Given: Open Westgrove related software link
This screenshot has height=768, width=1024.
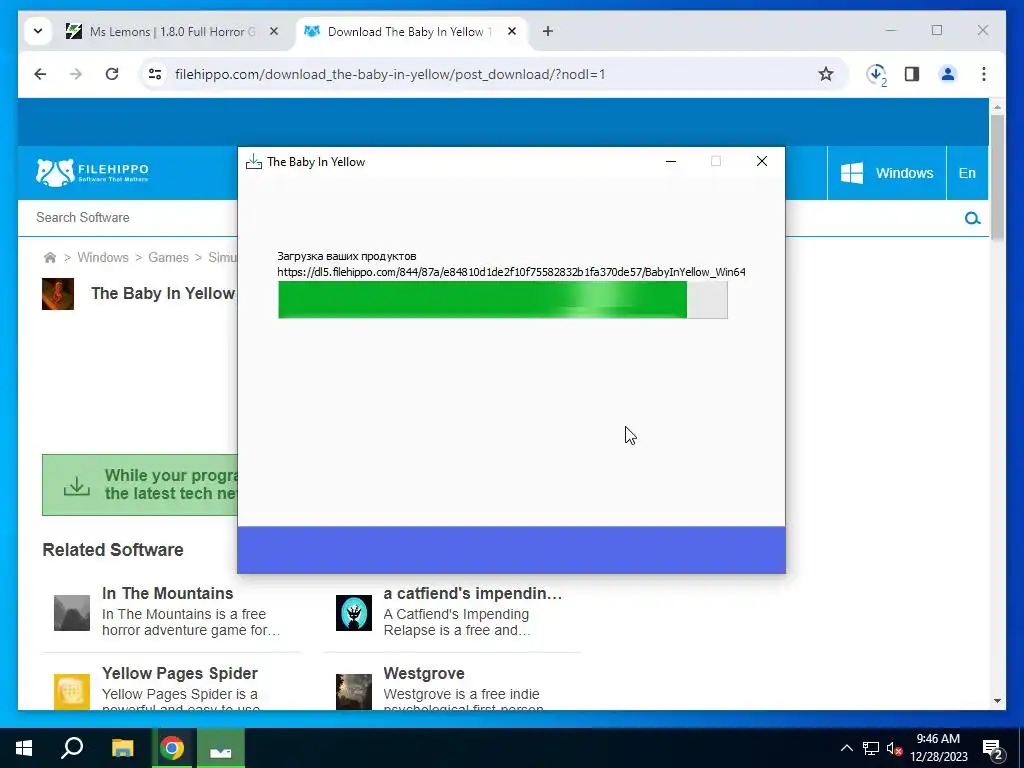Looking at the screenshot, I should [x=424, y=673].
